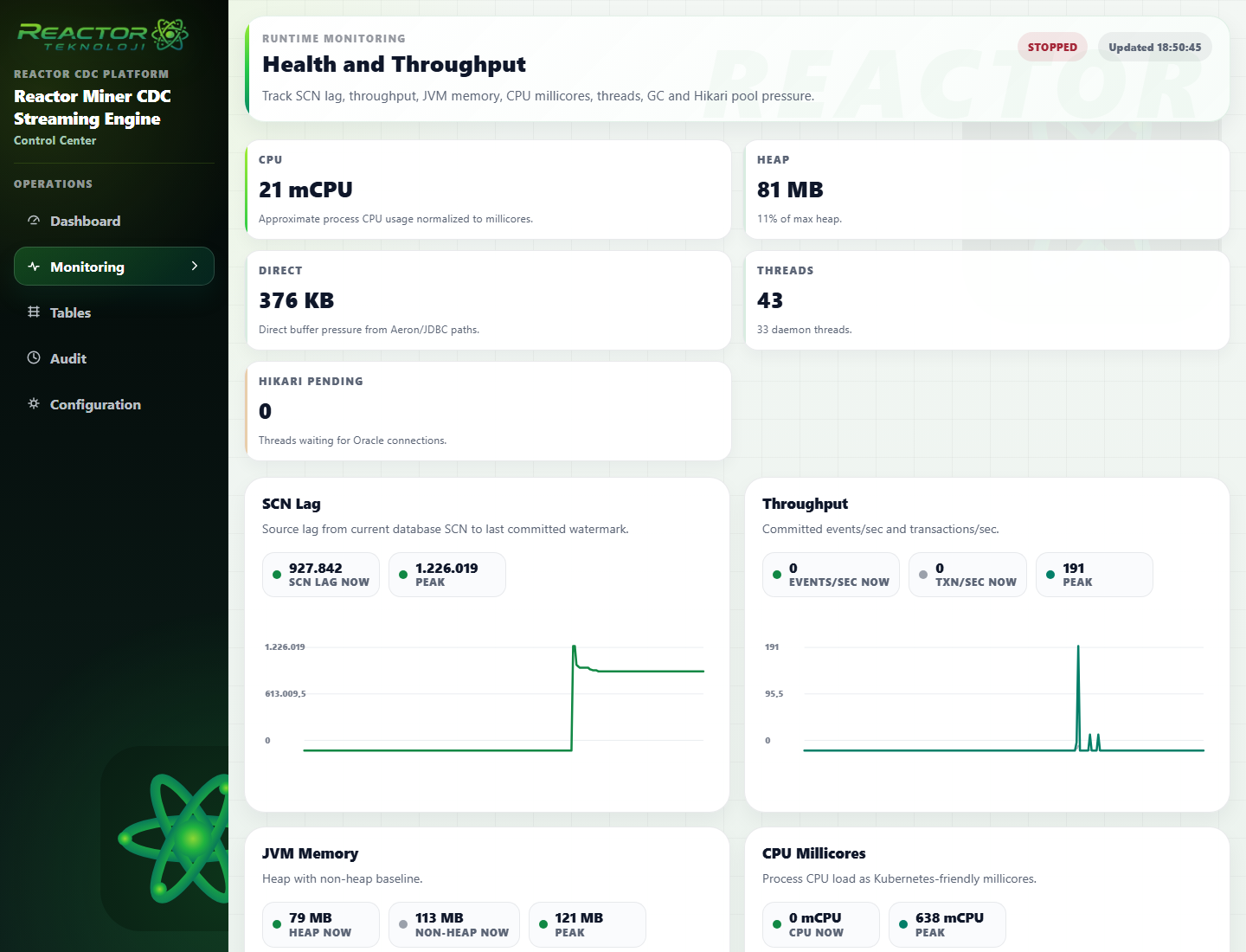
Task: Click the 613.009,5 axis label
Action: (x=286, y=694)
